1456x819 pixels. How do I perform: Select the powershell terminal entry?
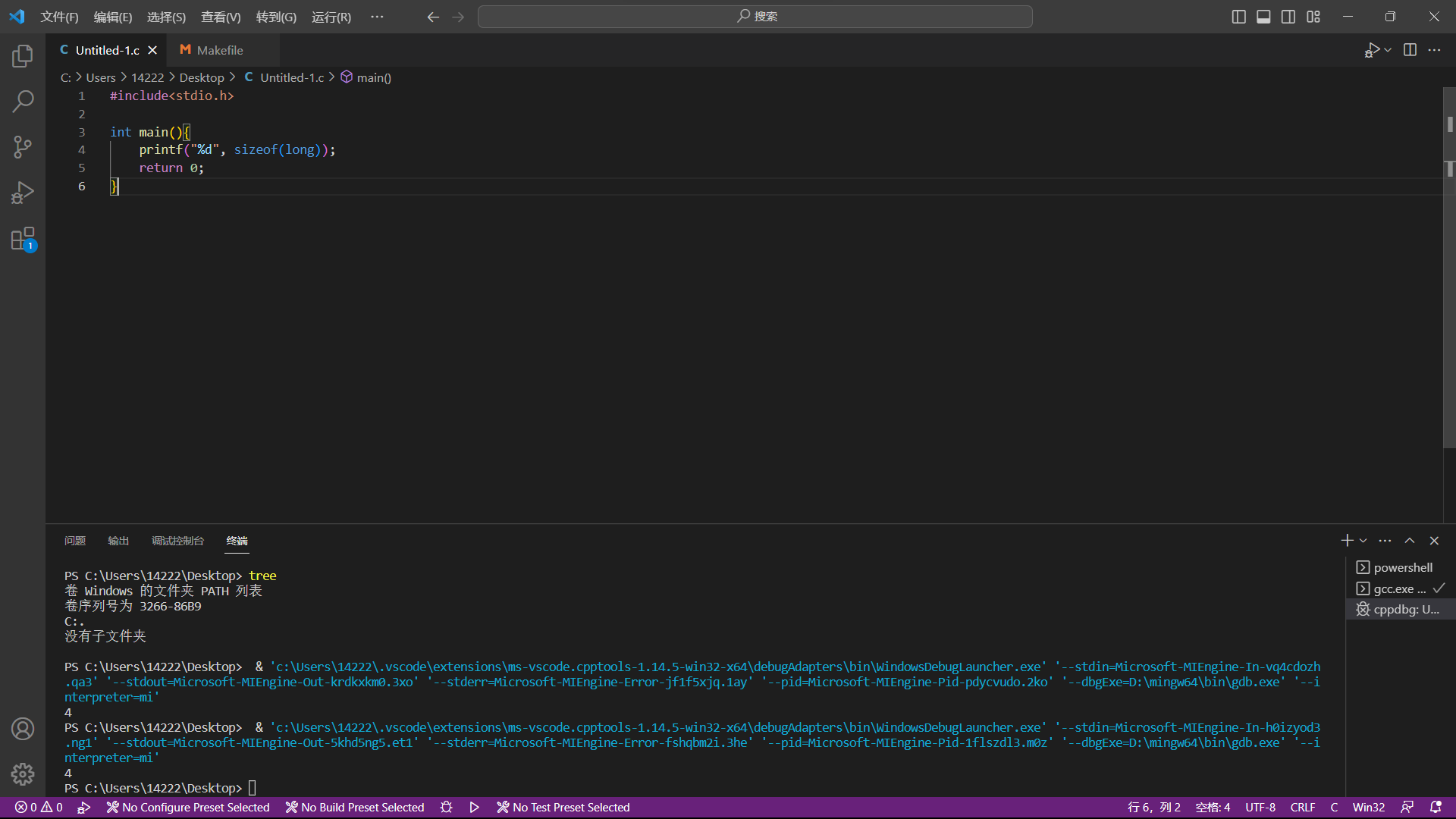(1401, 567)
